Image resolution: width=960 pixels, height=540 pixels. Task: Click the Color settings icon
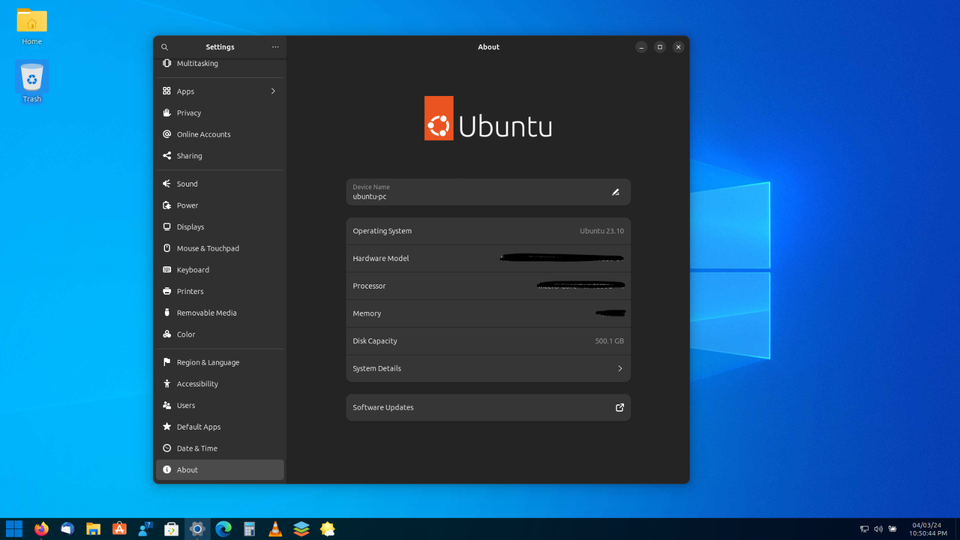click(x=167, y=334)
